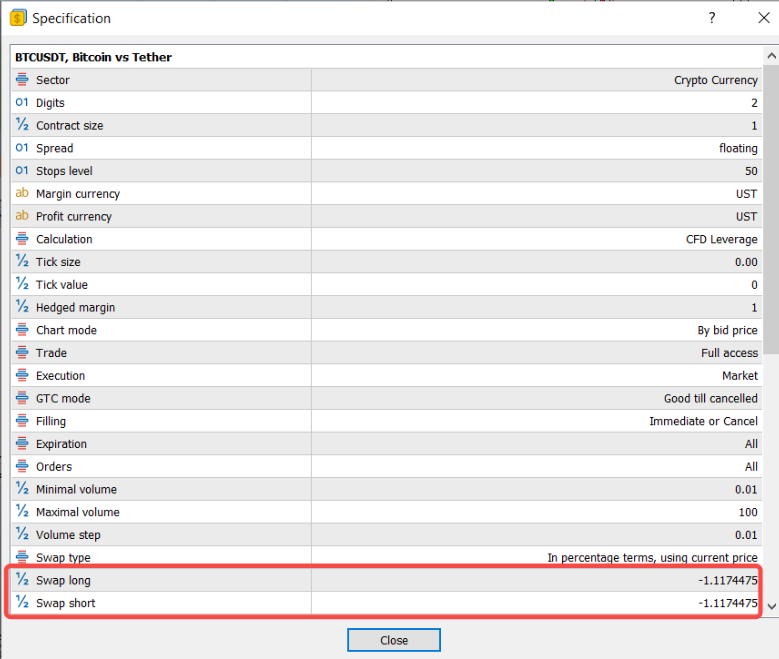Click the 'CFD Leverage' calculation value

pyautogui.click(x=721, y=240)
